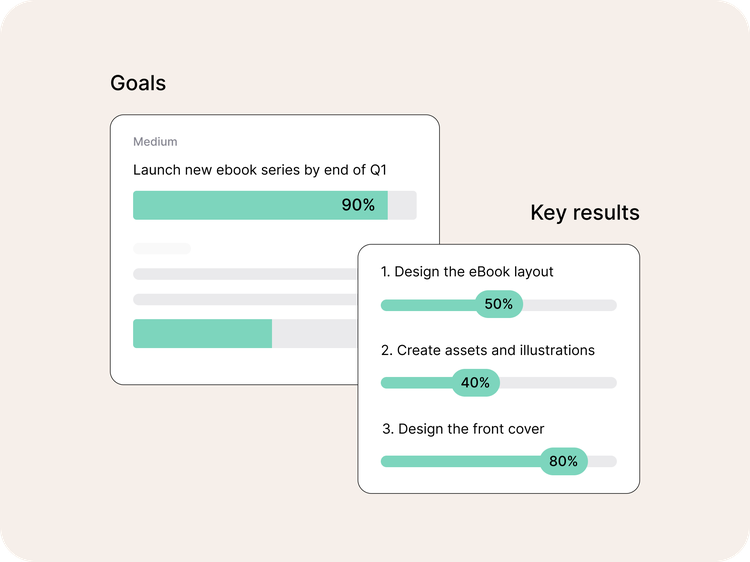750x562 pixels.
Task: Click the short gray placeholder pill under 90% bar
Action: (161, 248)
